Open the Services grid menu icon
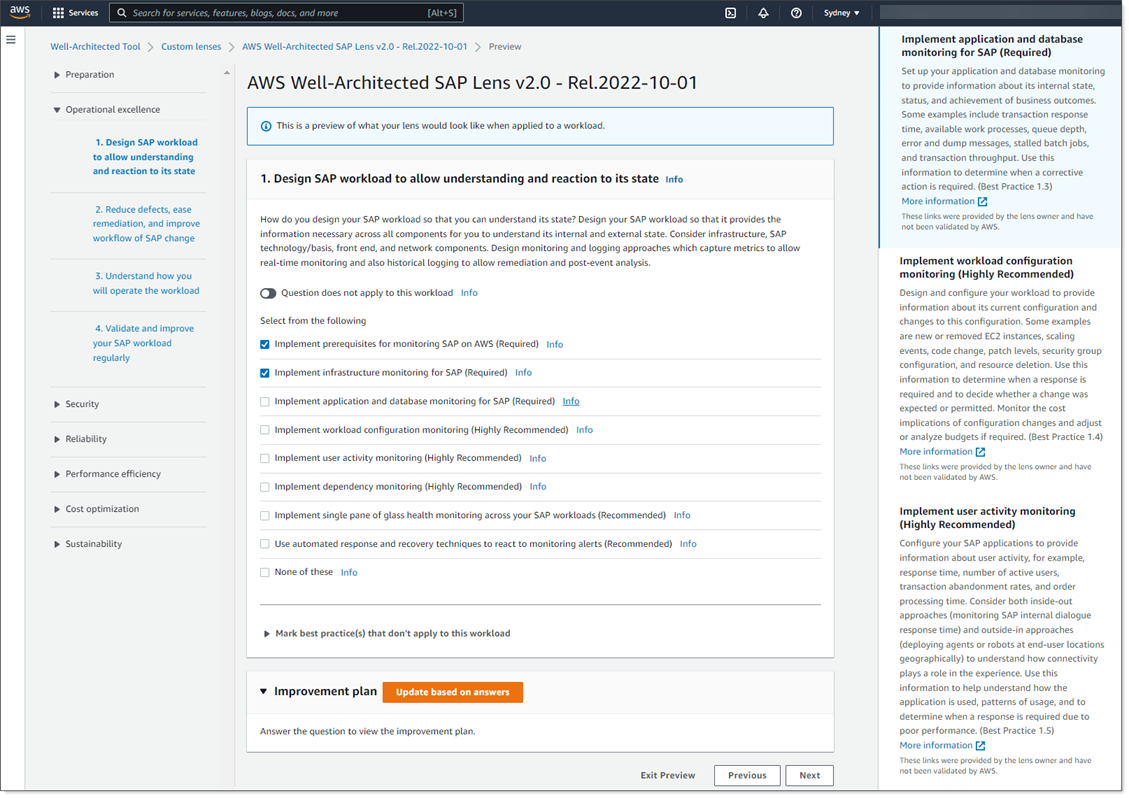Screen dimensions: 1129x798 pyautogui.click(x=58, y=13)
